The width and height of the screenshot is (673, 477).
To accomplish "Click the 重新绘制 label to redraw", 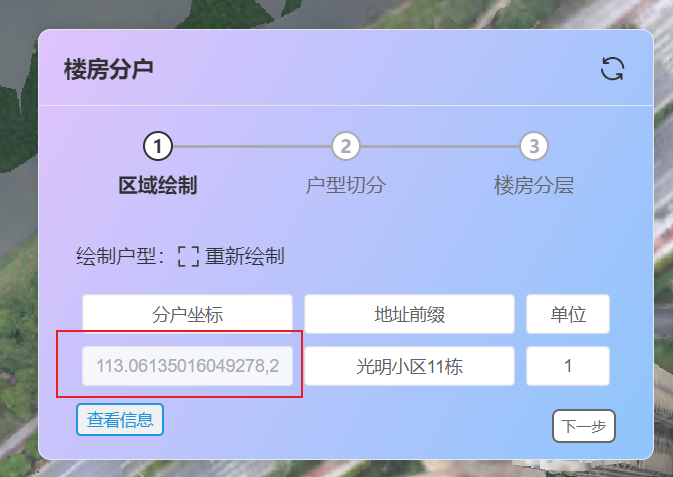I will click(245, 256).
